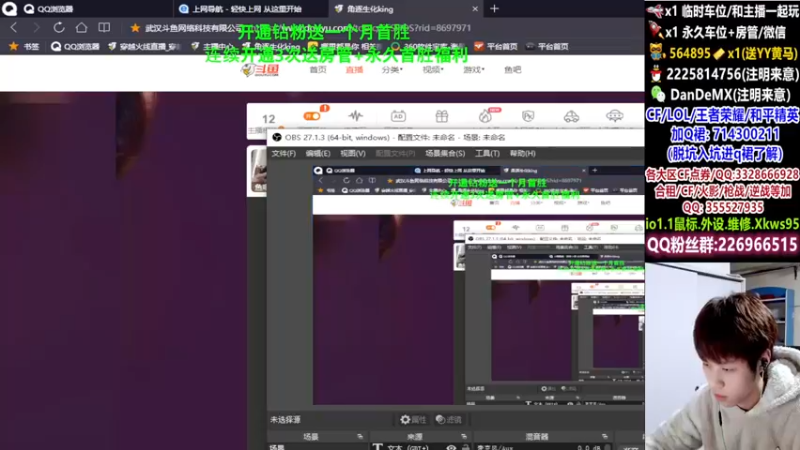Open the flame icon with NEW badge

tap(486, 116)
